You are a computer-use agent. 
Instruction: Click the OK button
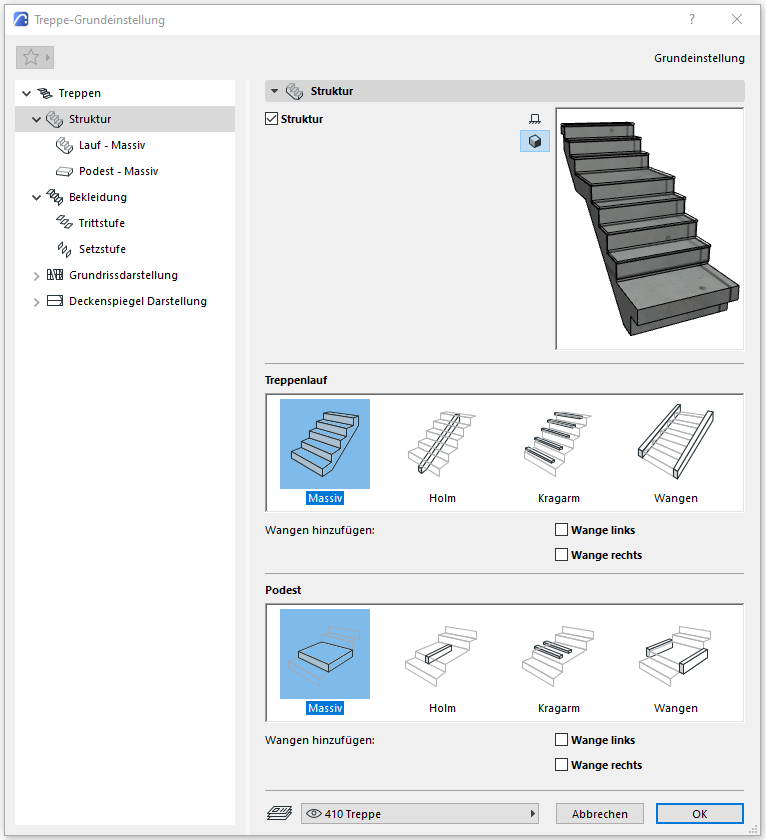click(699, 814)
